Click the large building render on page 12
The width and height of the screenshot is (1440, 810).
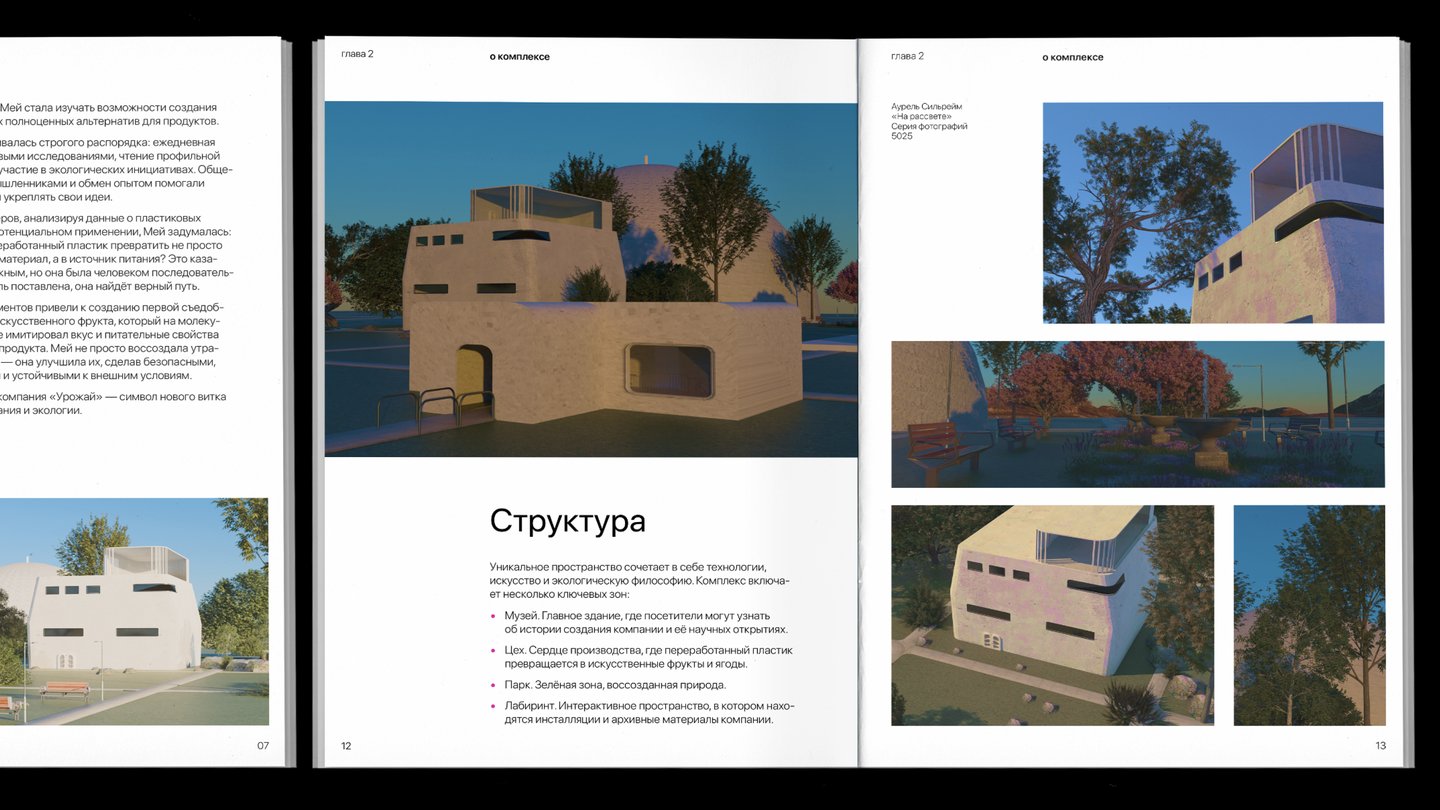[591, 279]
